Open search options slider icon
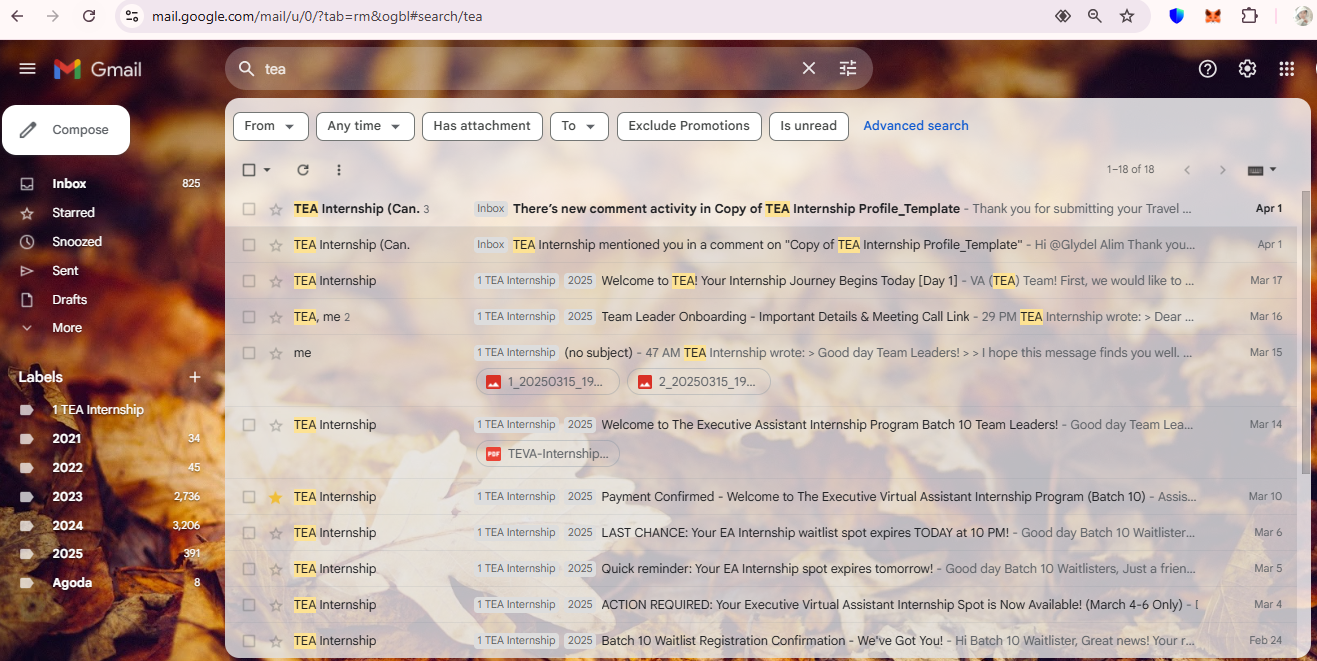This screenshot has height=661, width=1317. click(x=848, y=68)
